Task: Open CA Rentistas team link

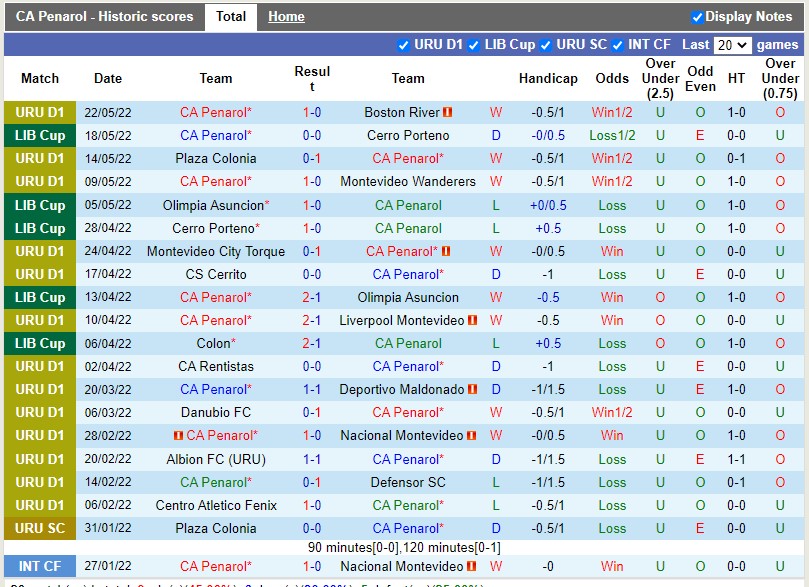Action: click(216, 367)
